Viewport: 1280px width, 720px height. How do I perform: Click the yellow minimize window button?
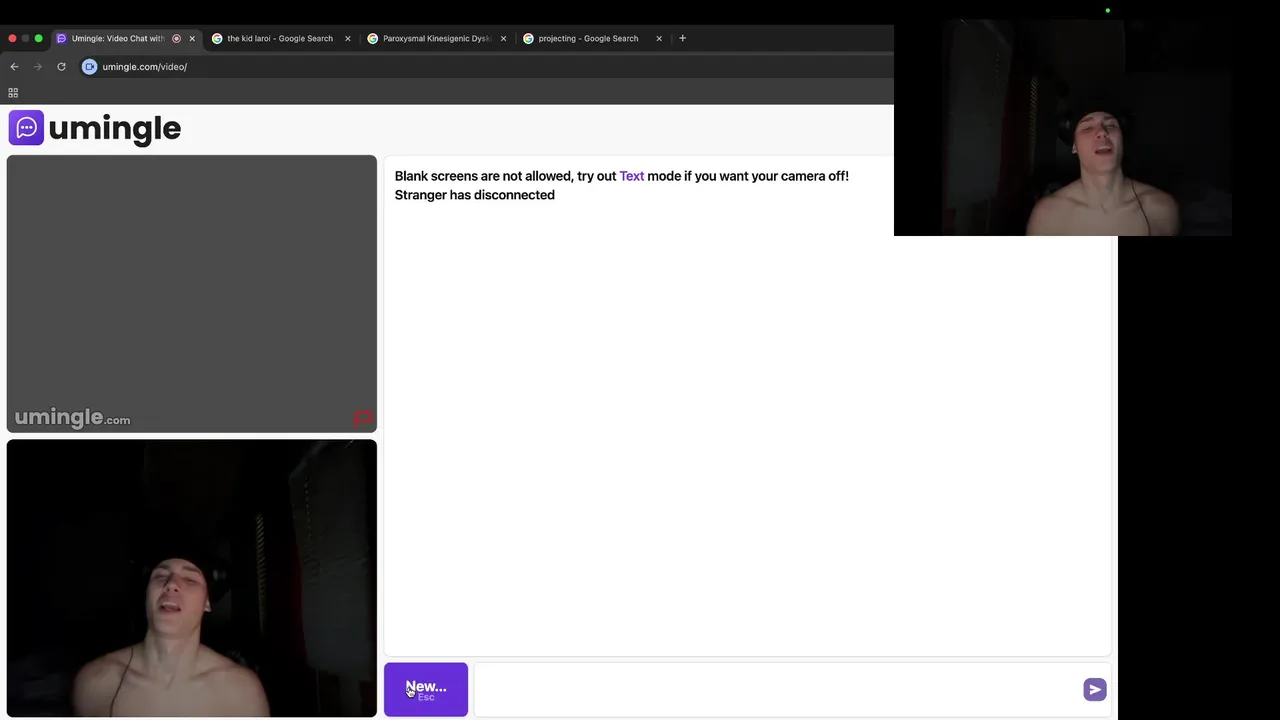pos(25,39)
